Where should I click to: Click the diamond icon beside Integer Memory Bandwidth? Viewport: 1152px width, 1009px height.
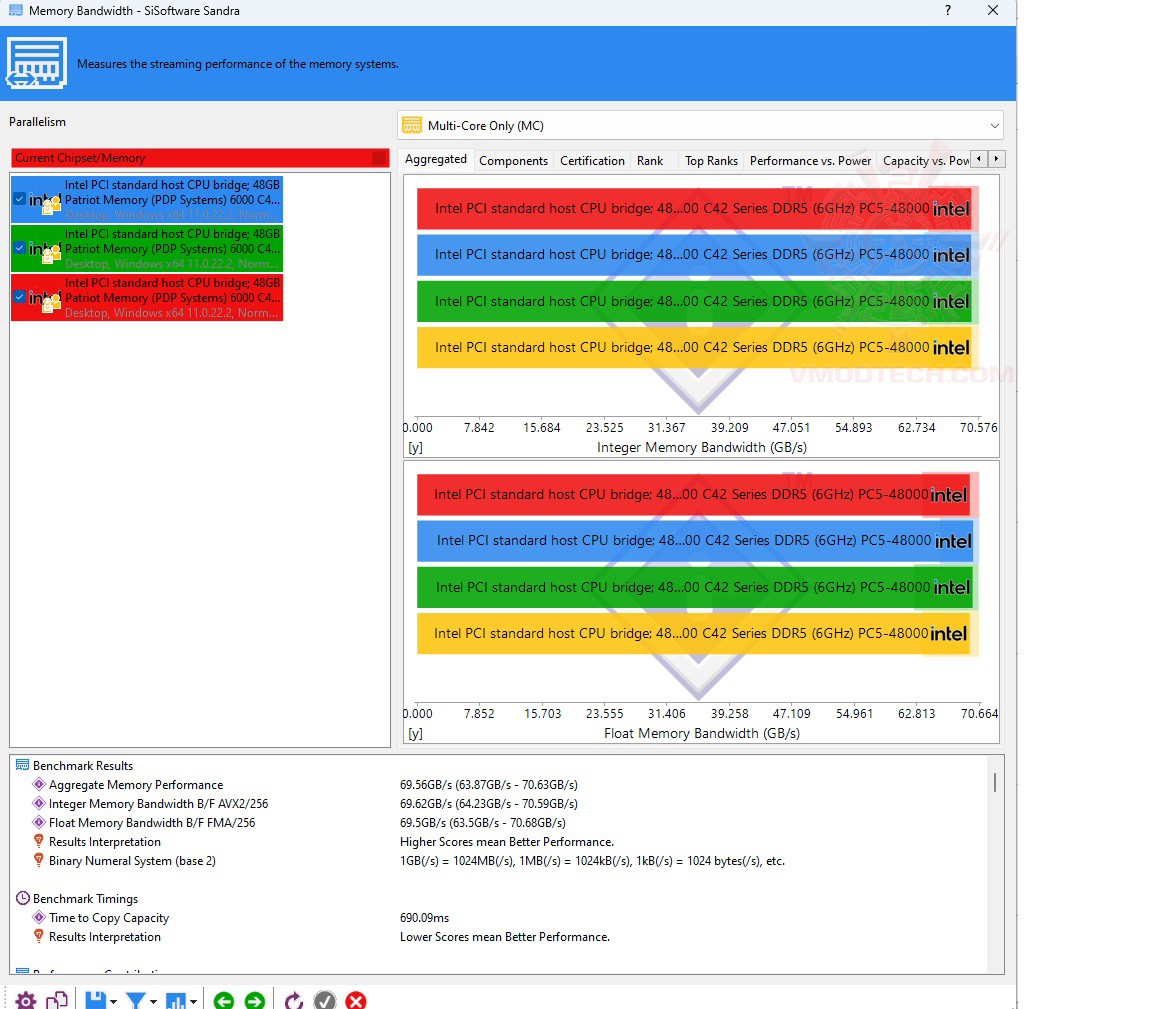coord(39,803)
